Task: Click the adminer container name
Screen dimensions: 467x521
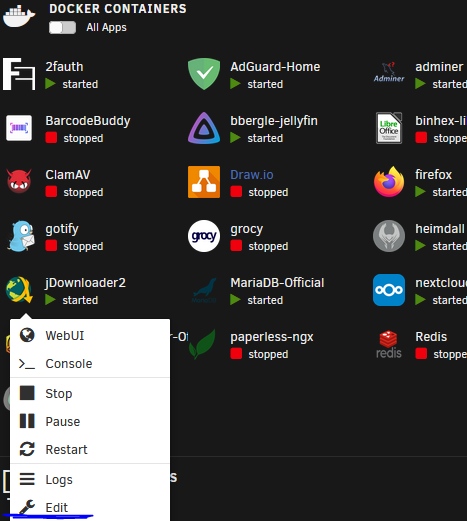Action: tap(439, 67)
